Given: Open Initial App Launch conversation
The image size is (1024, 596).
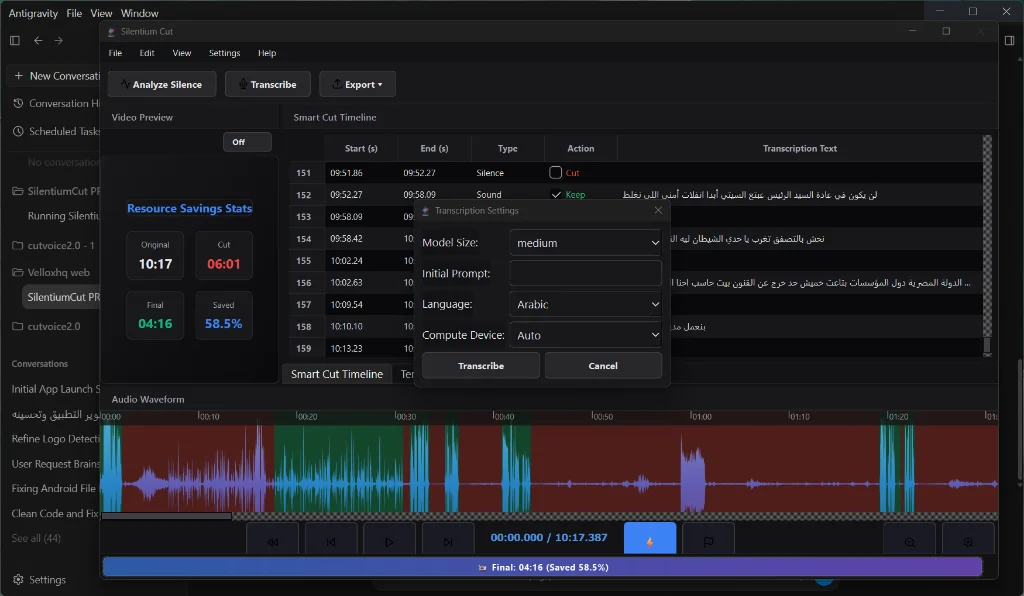Looking at the screenshot, I should (x=56, y=389).
